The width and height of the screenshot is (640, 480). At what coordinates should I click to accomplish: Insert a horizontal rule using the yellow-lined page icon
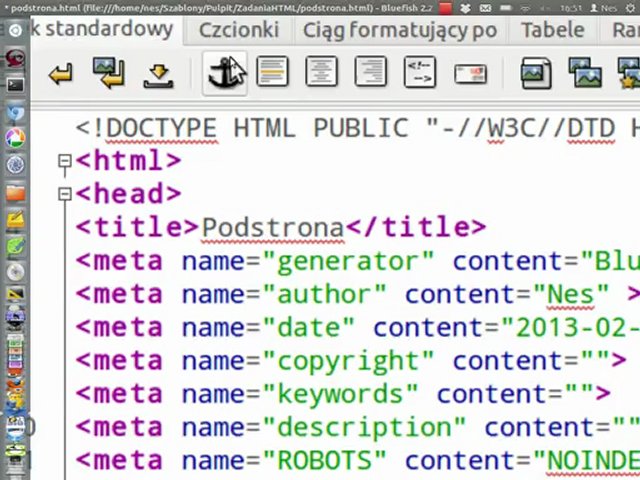(x=272, y=72)
